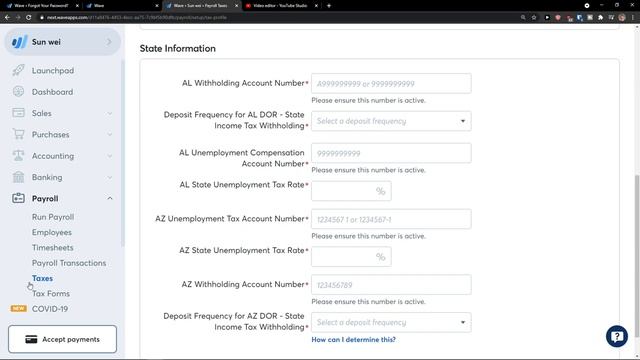Click the browser back arrow
This screenshot has height=360, width=640.
(x=7, y=18)
